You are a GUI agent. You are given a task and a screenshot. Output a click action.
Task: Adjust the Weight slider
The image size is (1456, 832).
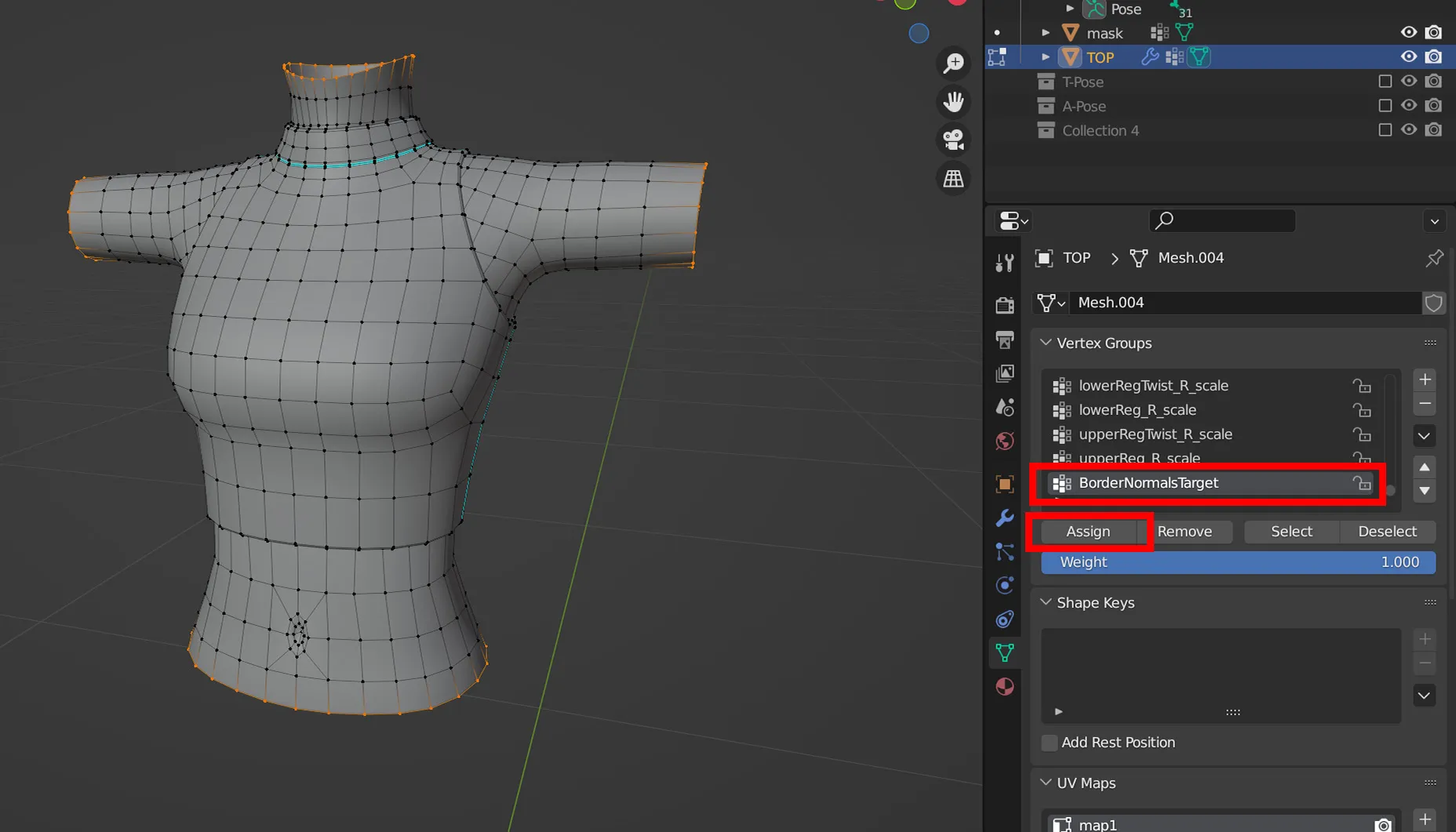(1238, 562)
